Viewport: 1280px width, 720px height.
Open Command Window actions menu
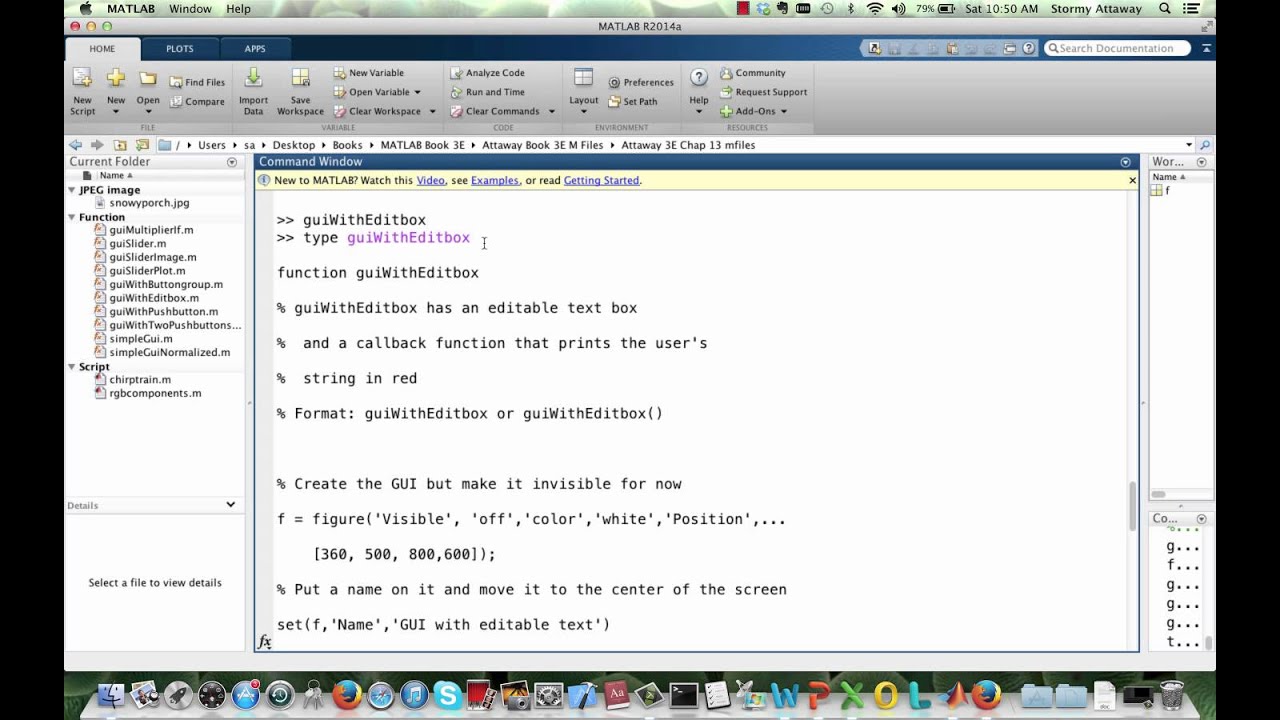click(x=1125, y=162)
